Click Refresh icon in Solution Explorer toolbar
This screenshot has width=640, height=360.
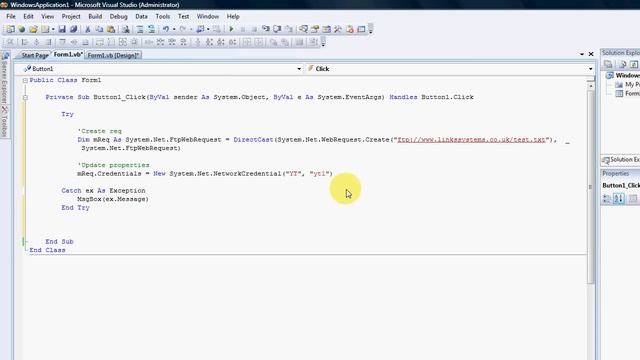point(634,64)
